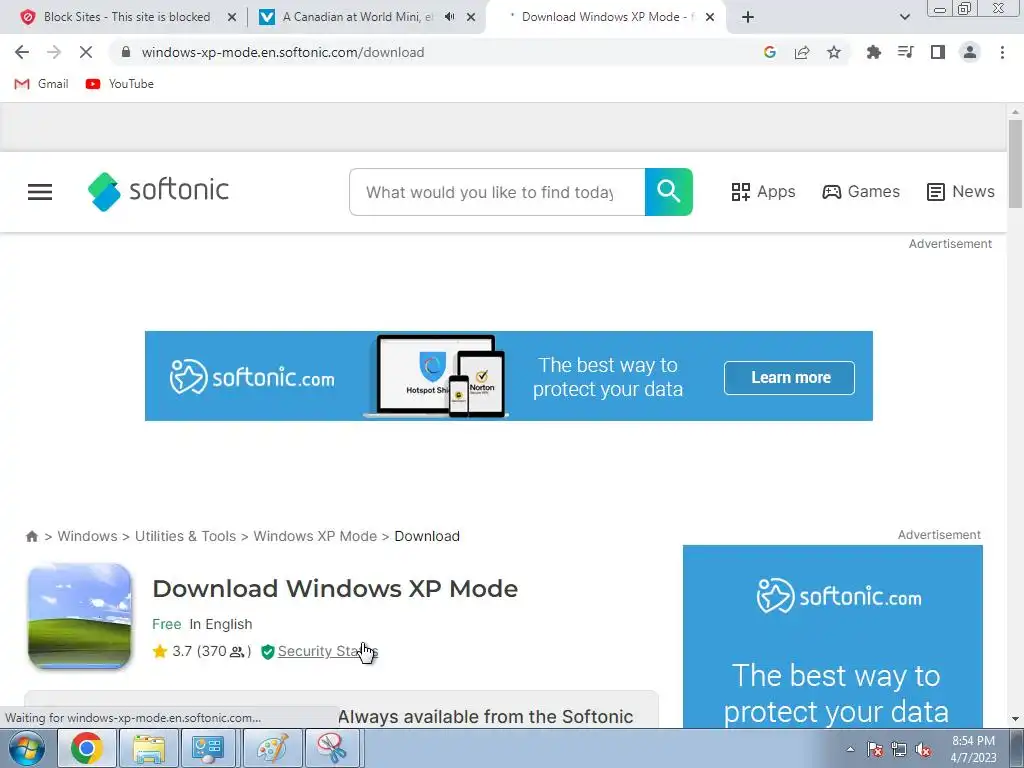The image size is (1024, 768).
Task: Stop loading the page
Action: tap(86, 52)
